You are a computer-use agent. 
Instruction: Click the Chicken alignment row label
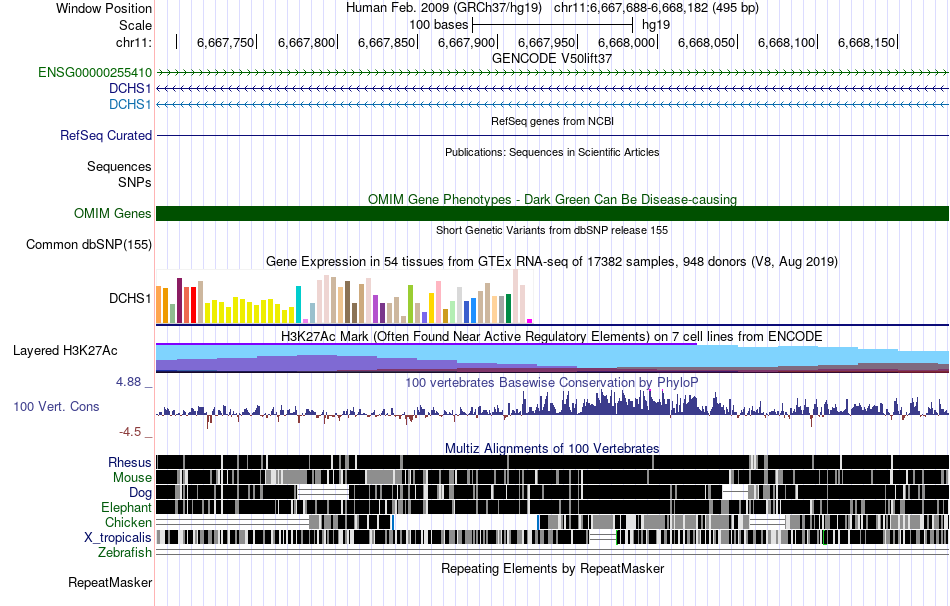128,522
